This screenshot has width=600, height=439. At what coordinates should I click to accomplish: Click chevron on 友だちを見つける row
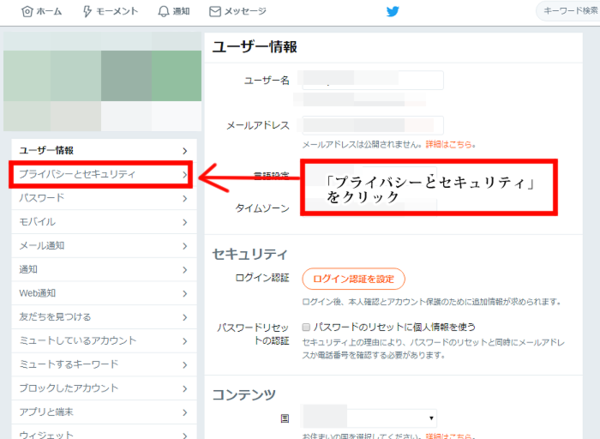point(185,317)
